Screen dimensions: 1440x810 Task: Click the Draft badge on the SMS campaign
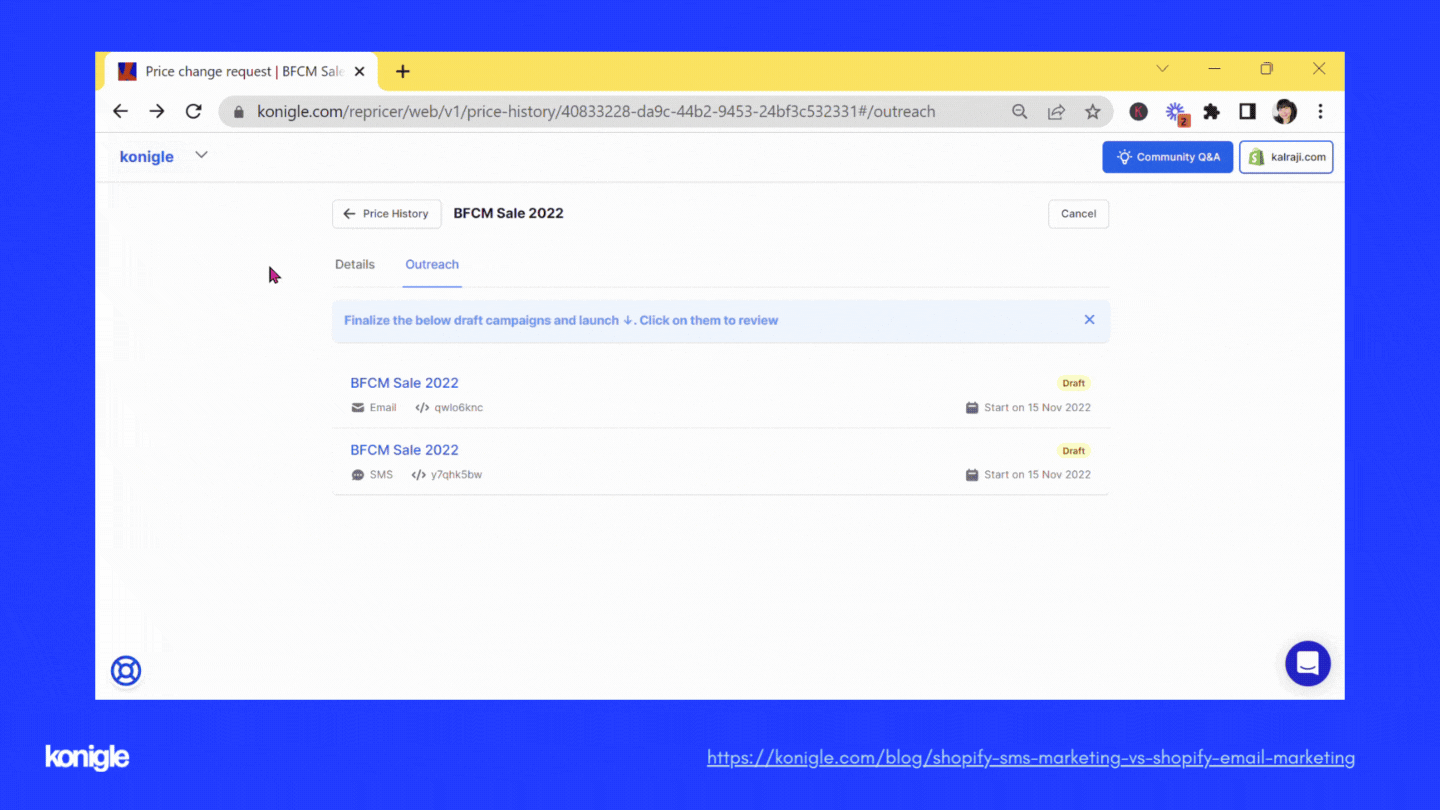1074,451
